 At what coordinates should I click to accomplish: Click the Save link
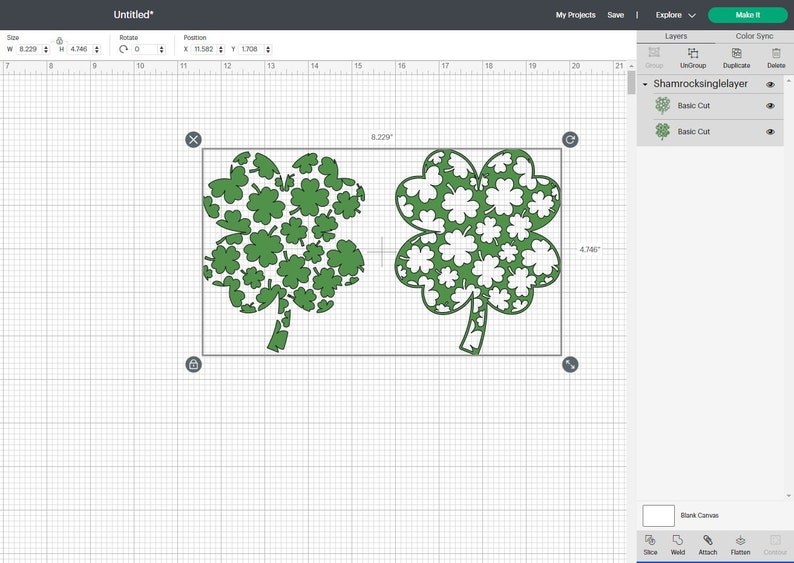[x=616, y=15]
